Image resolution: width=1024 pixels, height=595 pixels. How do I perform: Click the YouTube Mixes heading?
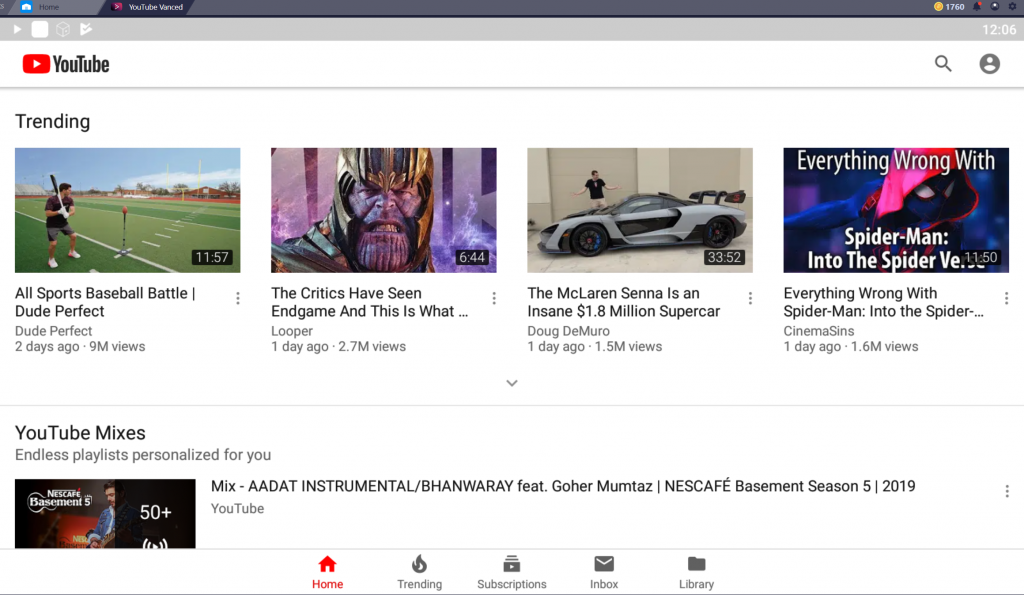pyautogui.click(x=80, y=432)
